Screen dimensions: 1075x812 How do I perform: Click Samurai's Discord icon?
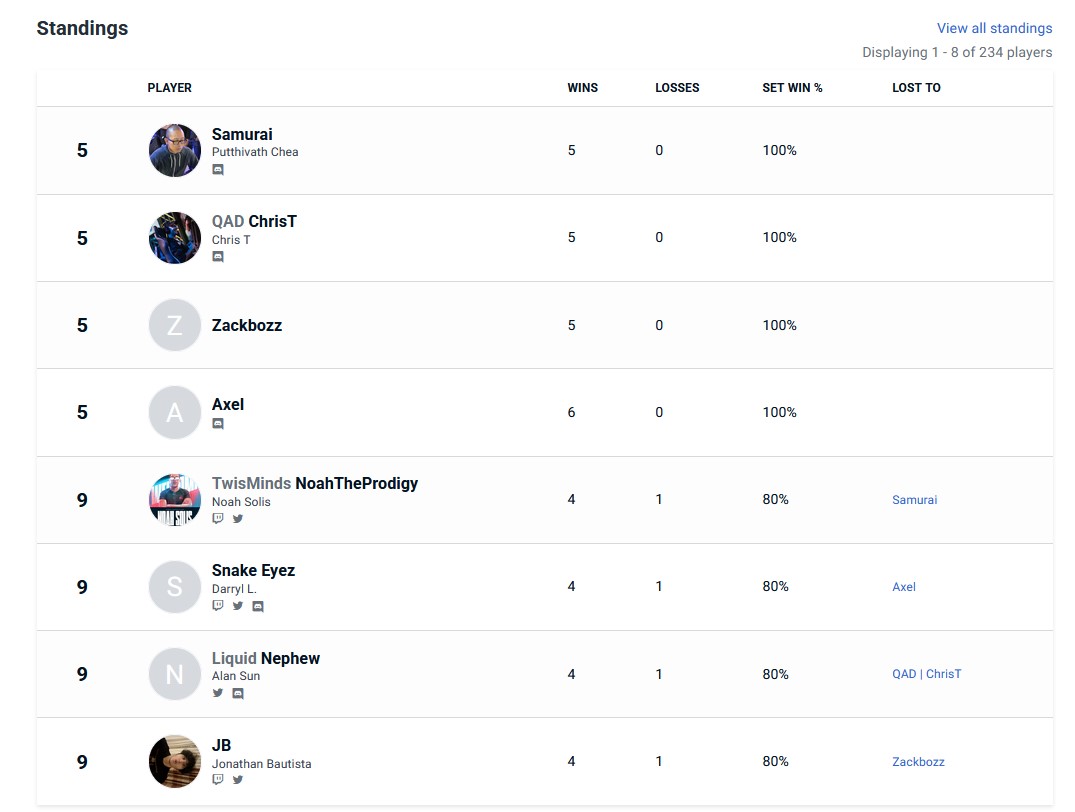point(218,169)
